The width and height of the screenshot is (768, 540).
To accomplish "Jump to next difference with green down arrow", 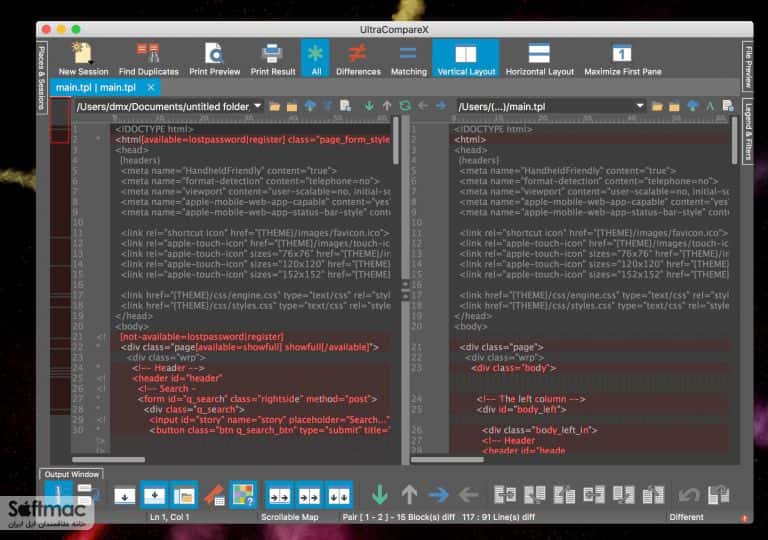I will (x=380, y=494).
